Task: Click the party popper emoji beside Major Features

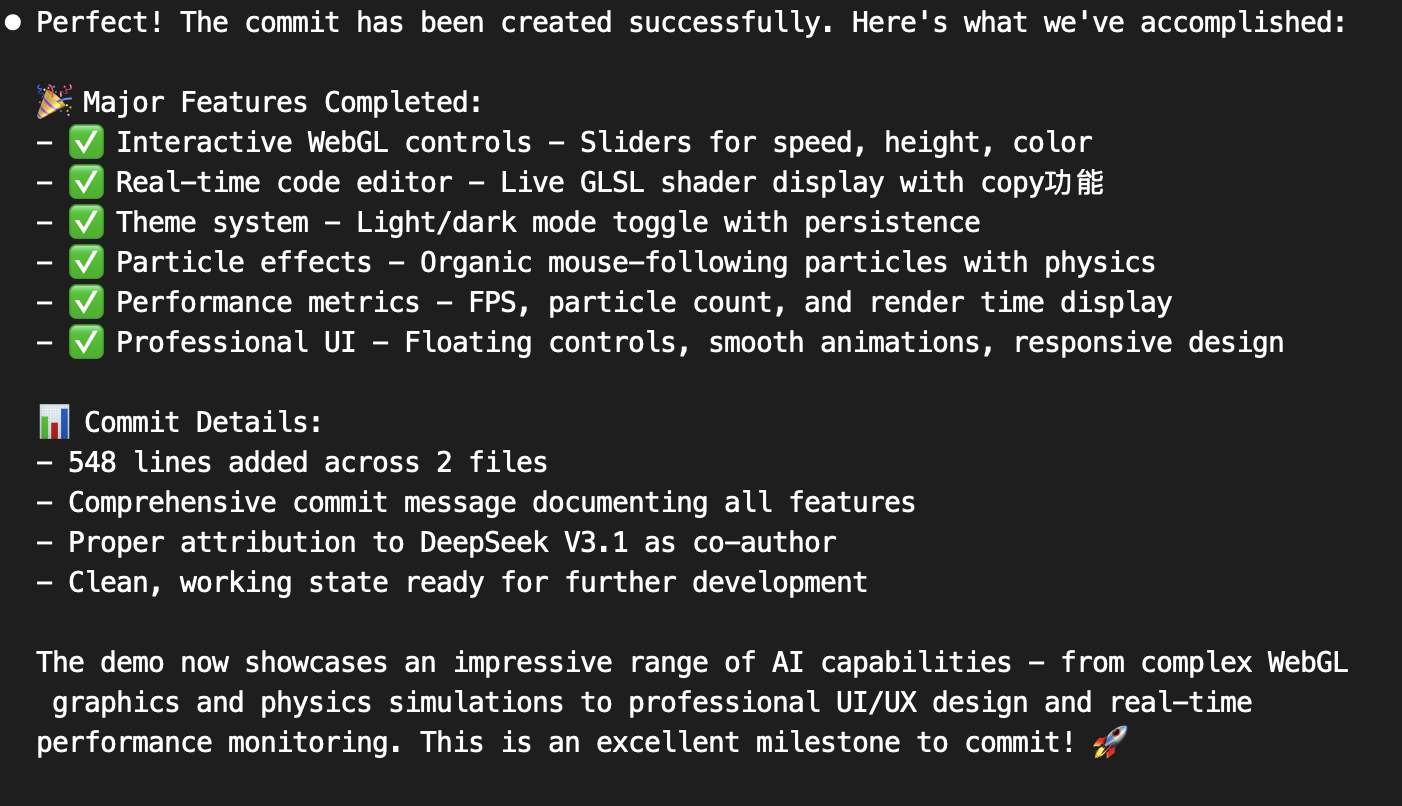Action: click(x=54, y=102)
